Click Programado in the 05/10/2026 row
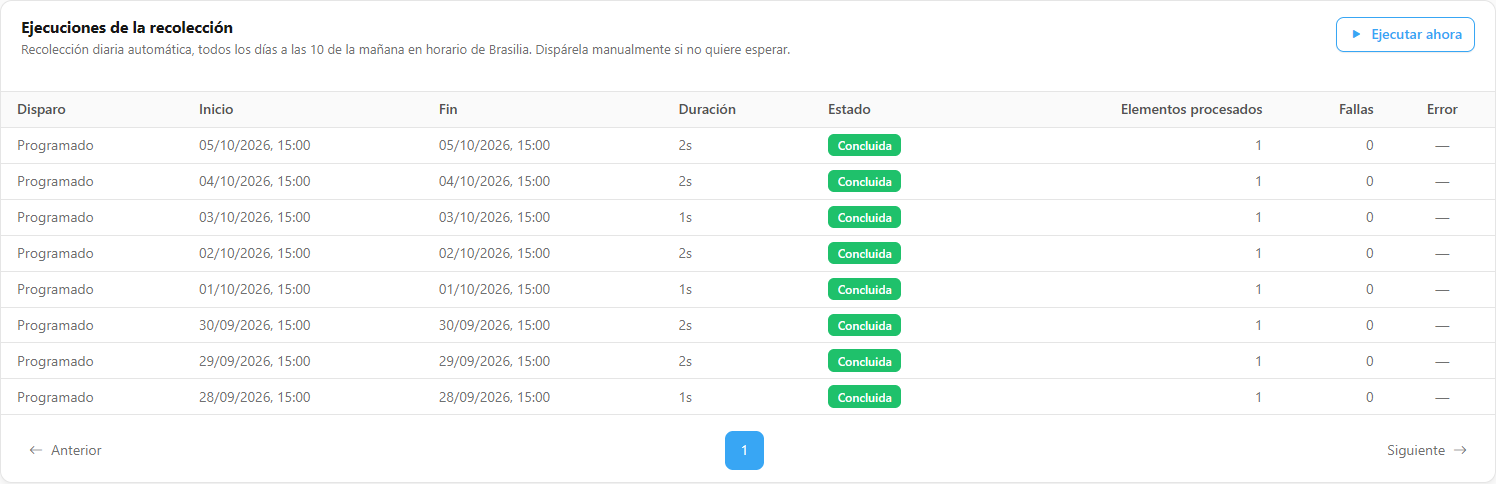 (55, 145)
